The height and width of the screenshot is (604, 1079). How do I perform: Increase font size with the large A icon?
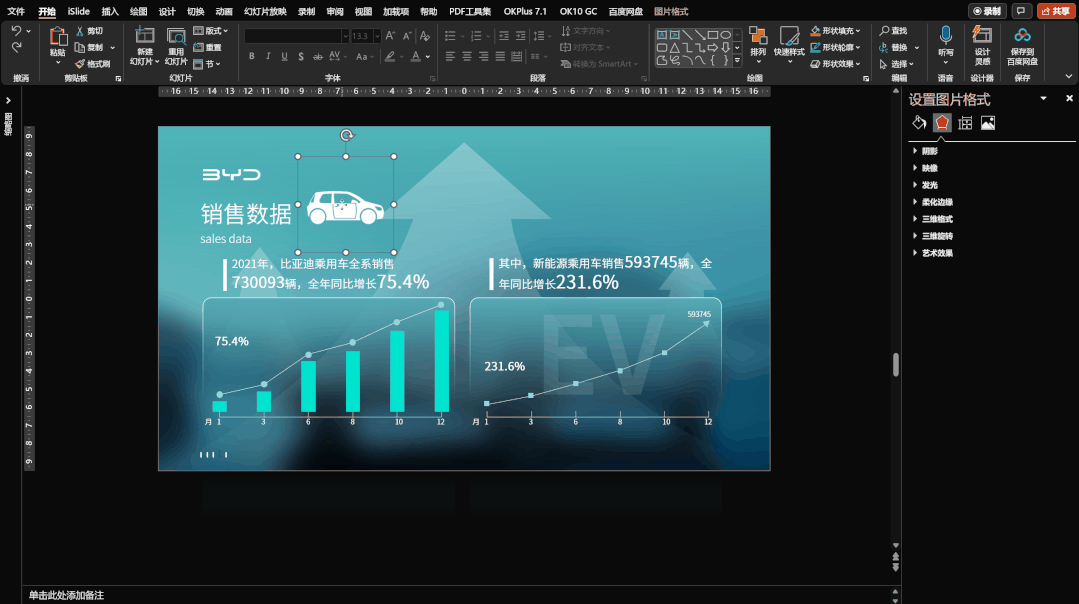coord(390,36)
